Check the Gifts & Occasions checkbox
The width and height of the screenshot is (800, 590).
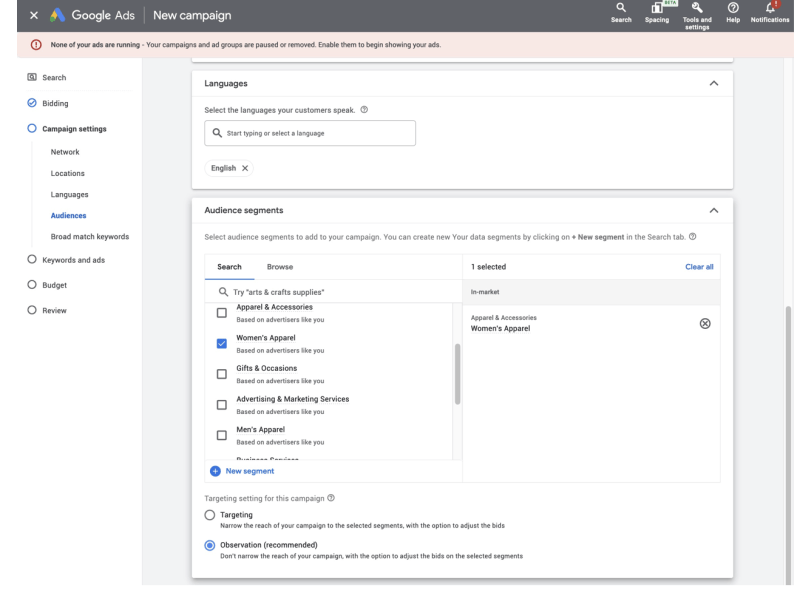point(221,374)
